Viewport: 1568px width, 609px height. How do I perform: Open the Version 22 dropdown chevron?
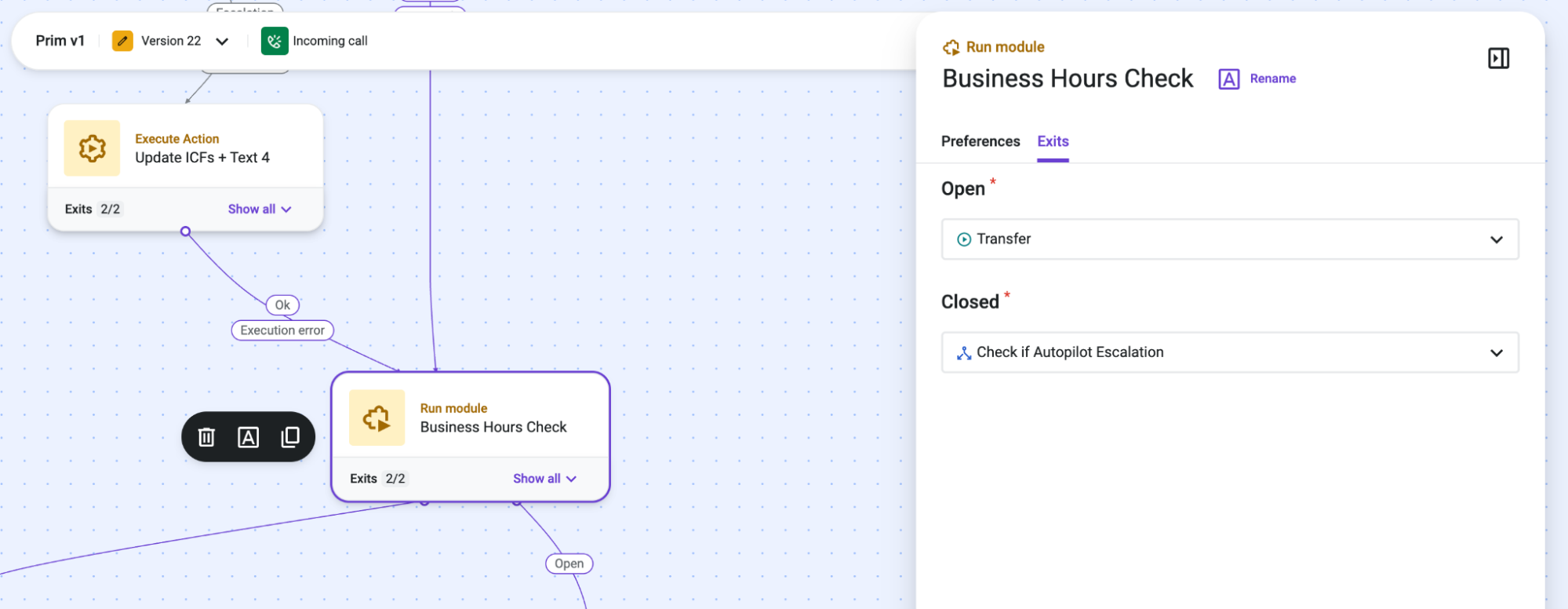click(222, 41)
